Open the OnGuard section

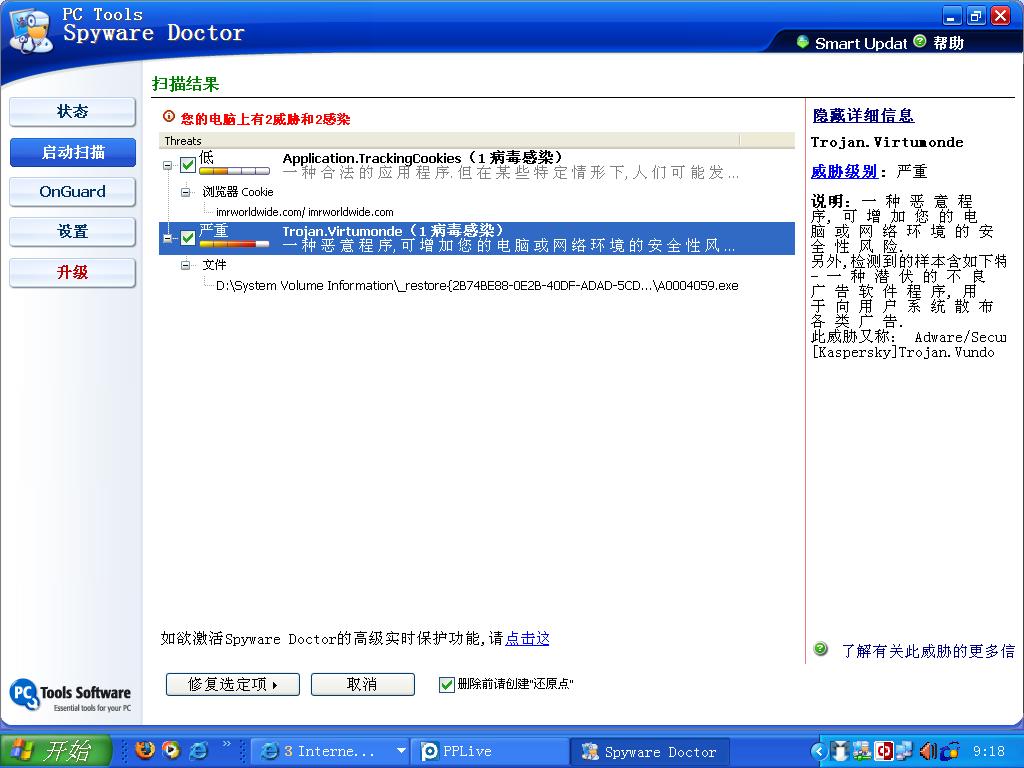[x=72, y=192]
